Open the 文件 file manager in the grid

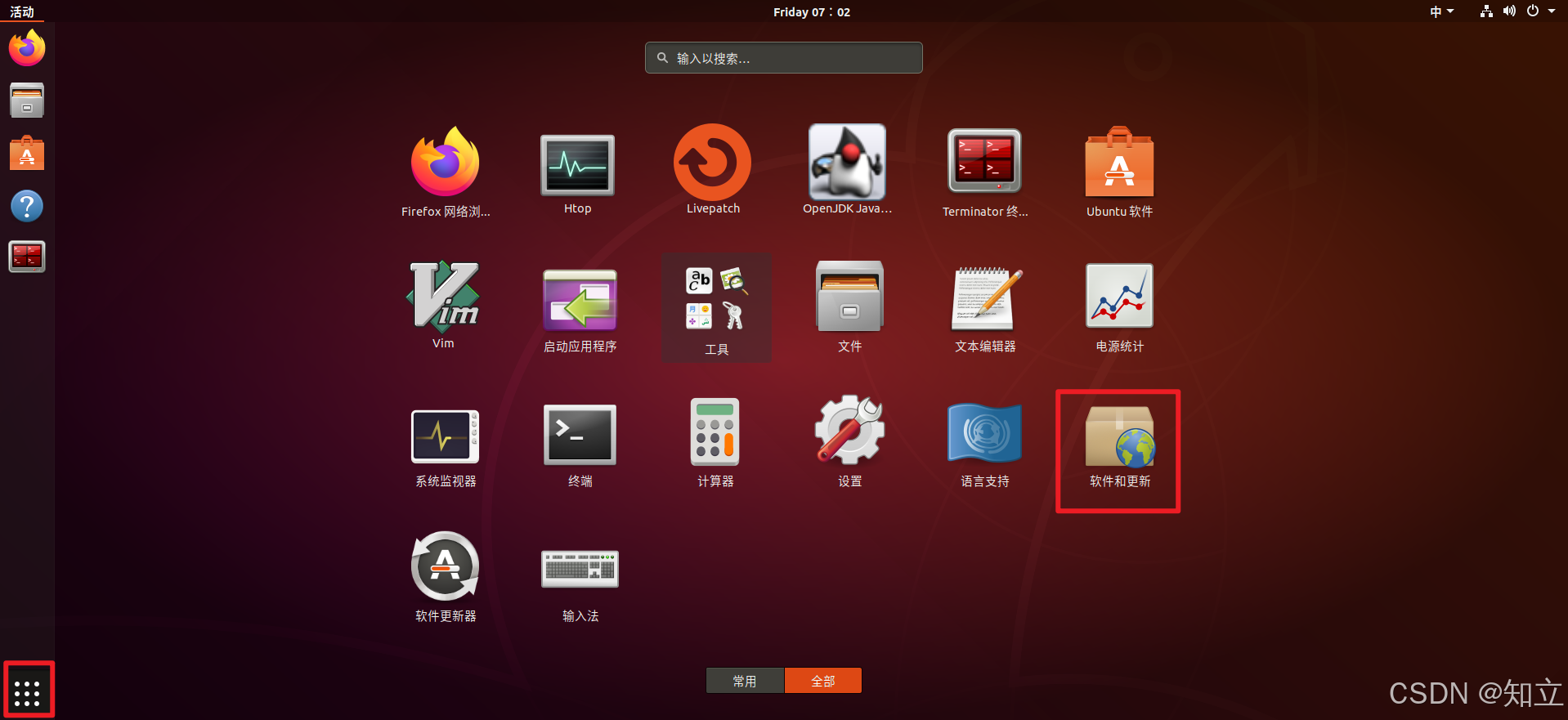[x=849, y=296]
